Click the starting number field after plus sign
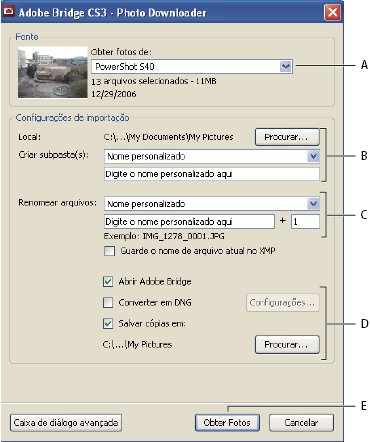The image size is (370, 442). [305, 222]
